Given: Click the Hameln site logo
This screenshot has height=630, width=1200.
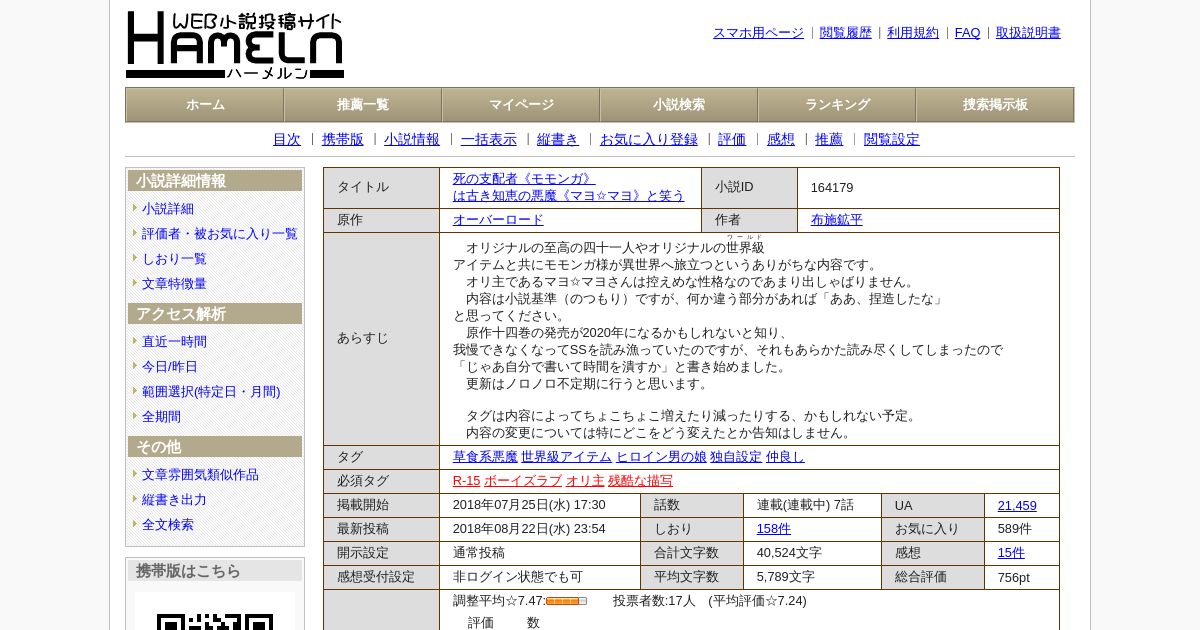Looking at the screenshot, I should tap(235, 45).
